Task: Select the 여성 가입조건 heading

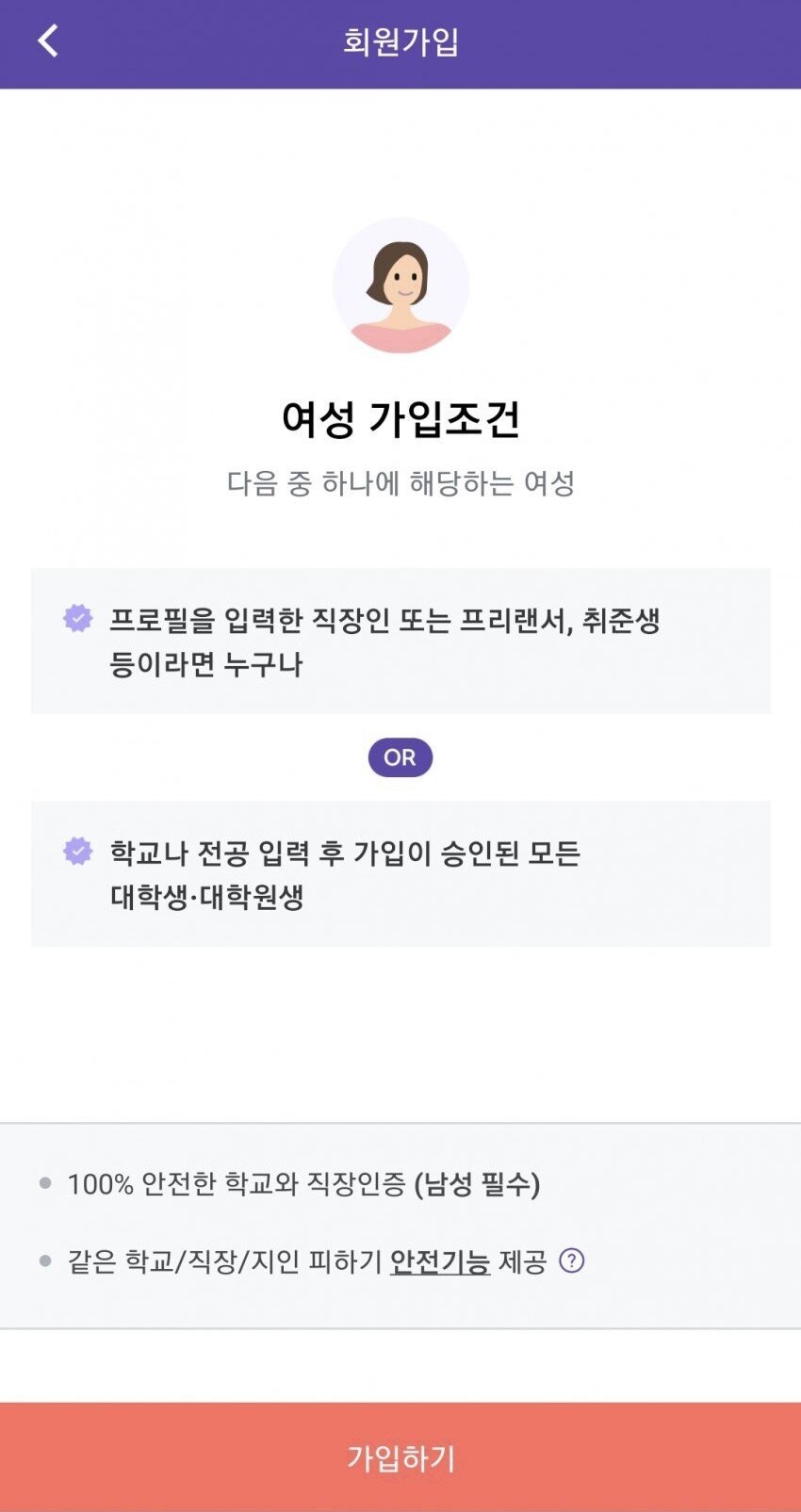Action: coord(400,419)
